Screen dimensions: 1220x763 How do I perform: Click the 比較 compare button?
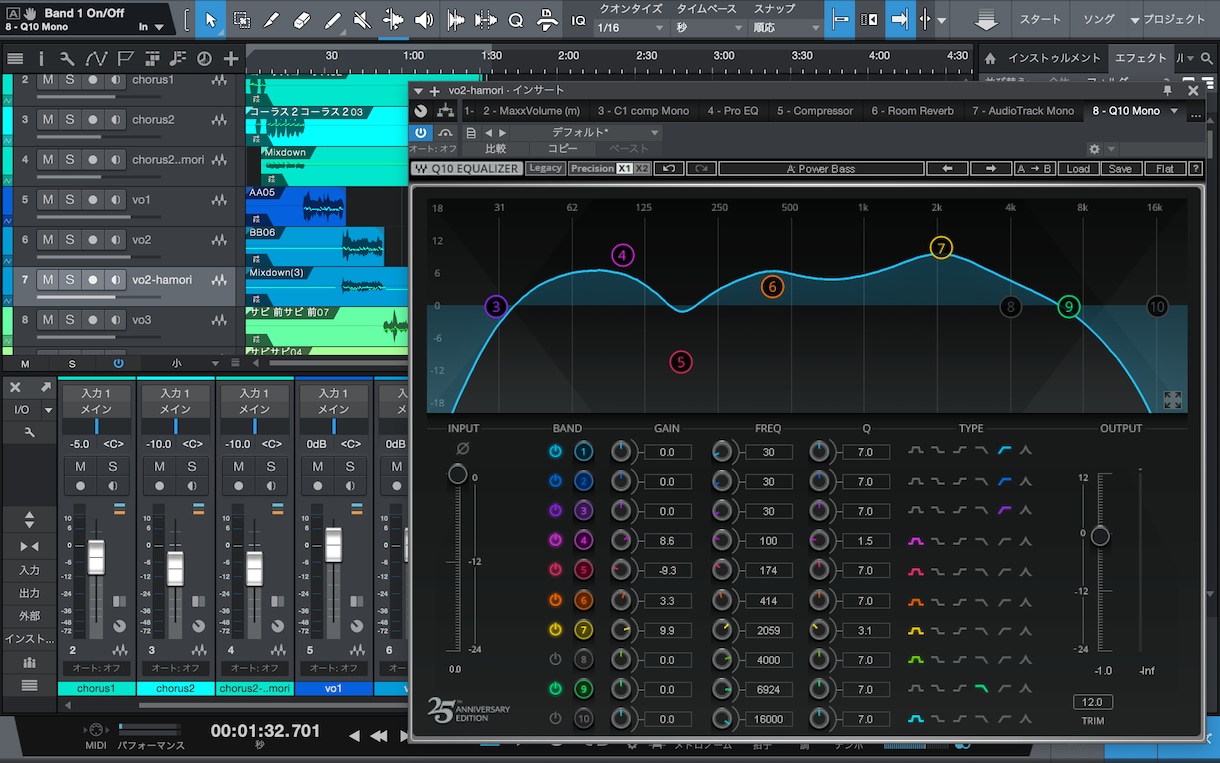495,149
